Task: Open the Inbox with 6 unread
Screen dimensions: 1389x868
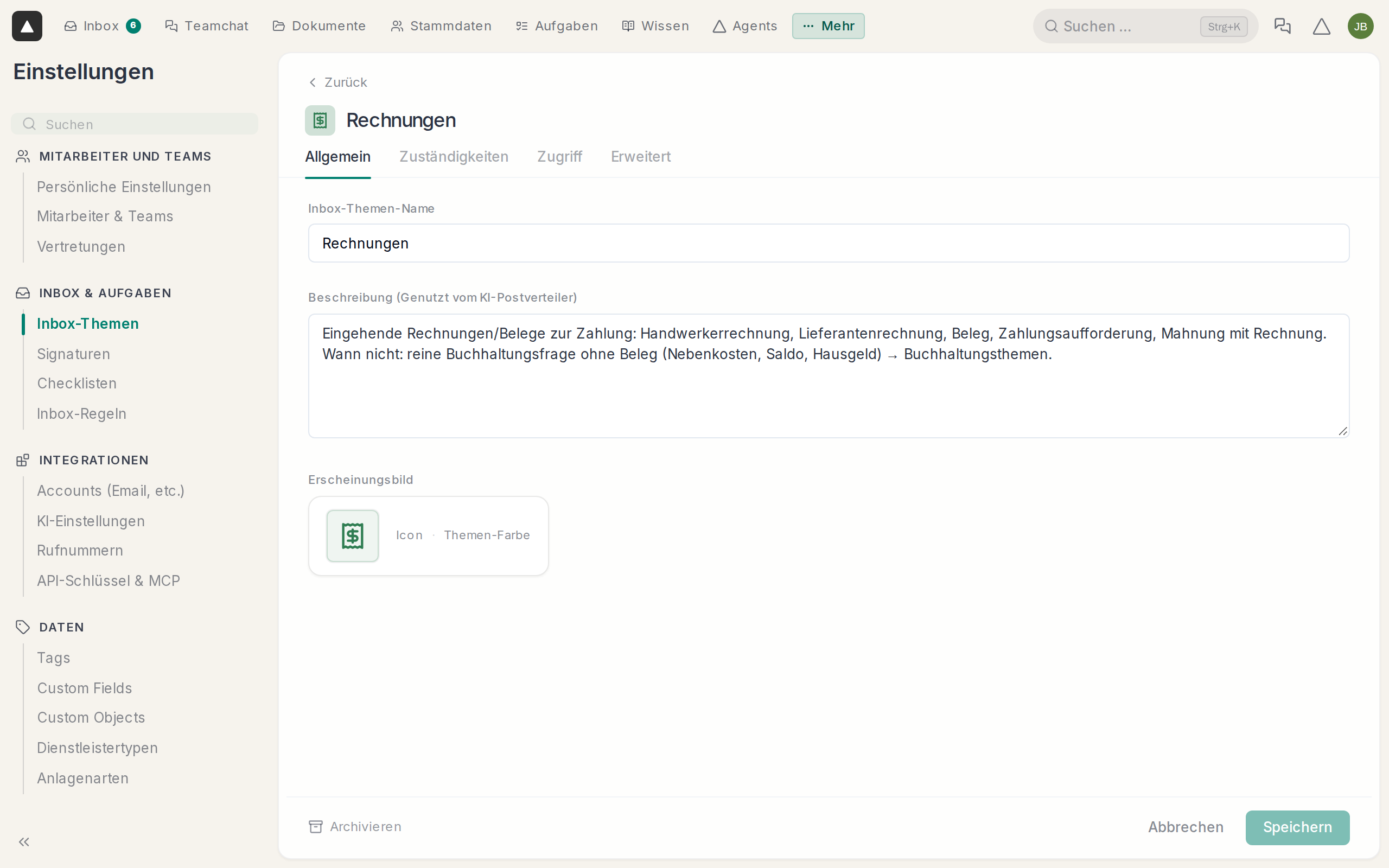Action: click(x=102, y=26)
